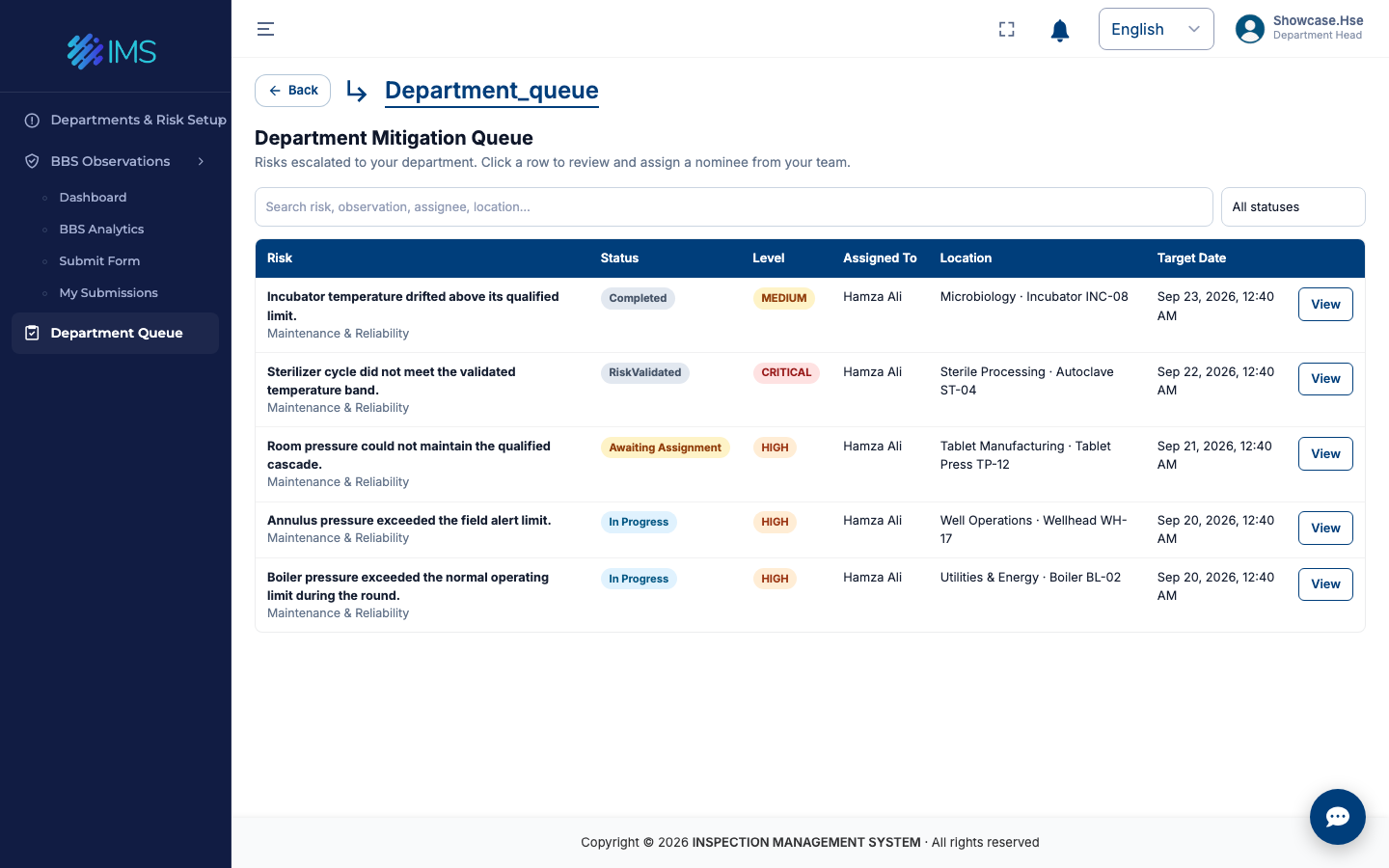Viewport: 1389px width, 868px height.
Task: Click Annulus pressure exceeded risk title
Action: [x=409, y=520]
